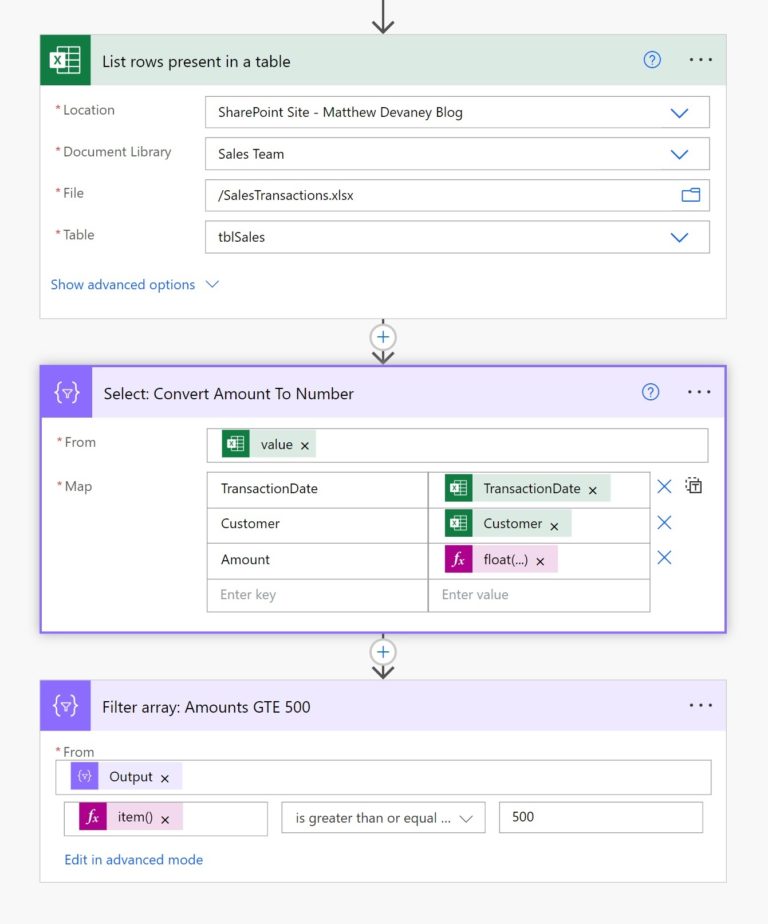768x924 pixels.
Task: Click the Excel icon on List rows action
Action: coord(66,60)
